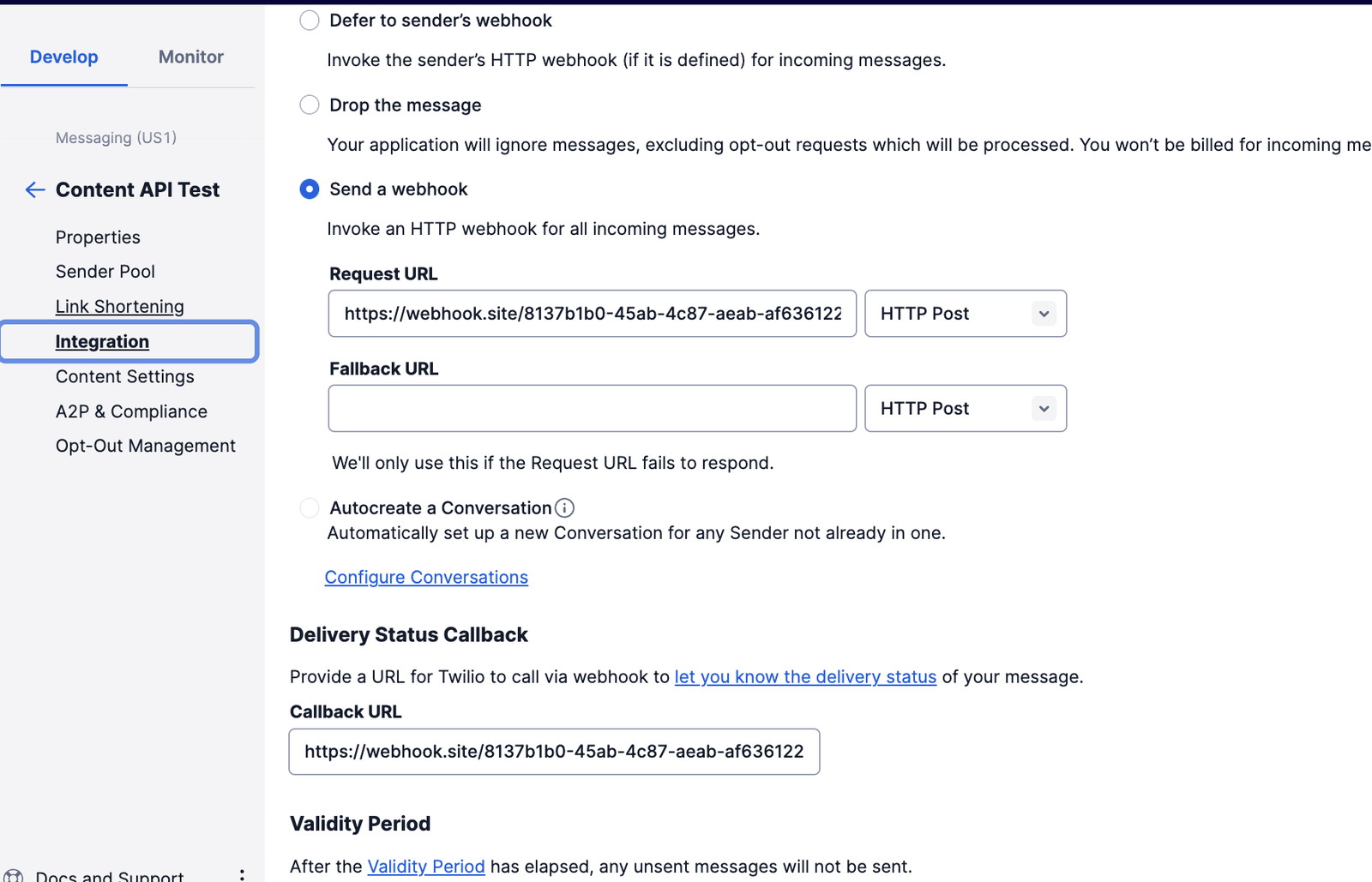This screenshot has width=1372, height=882.
Task: Switch to the Develop tab
Action: 63,57
